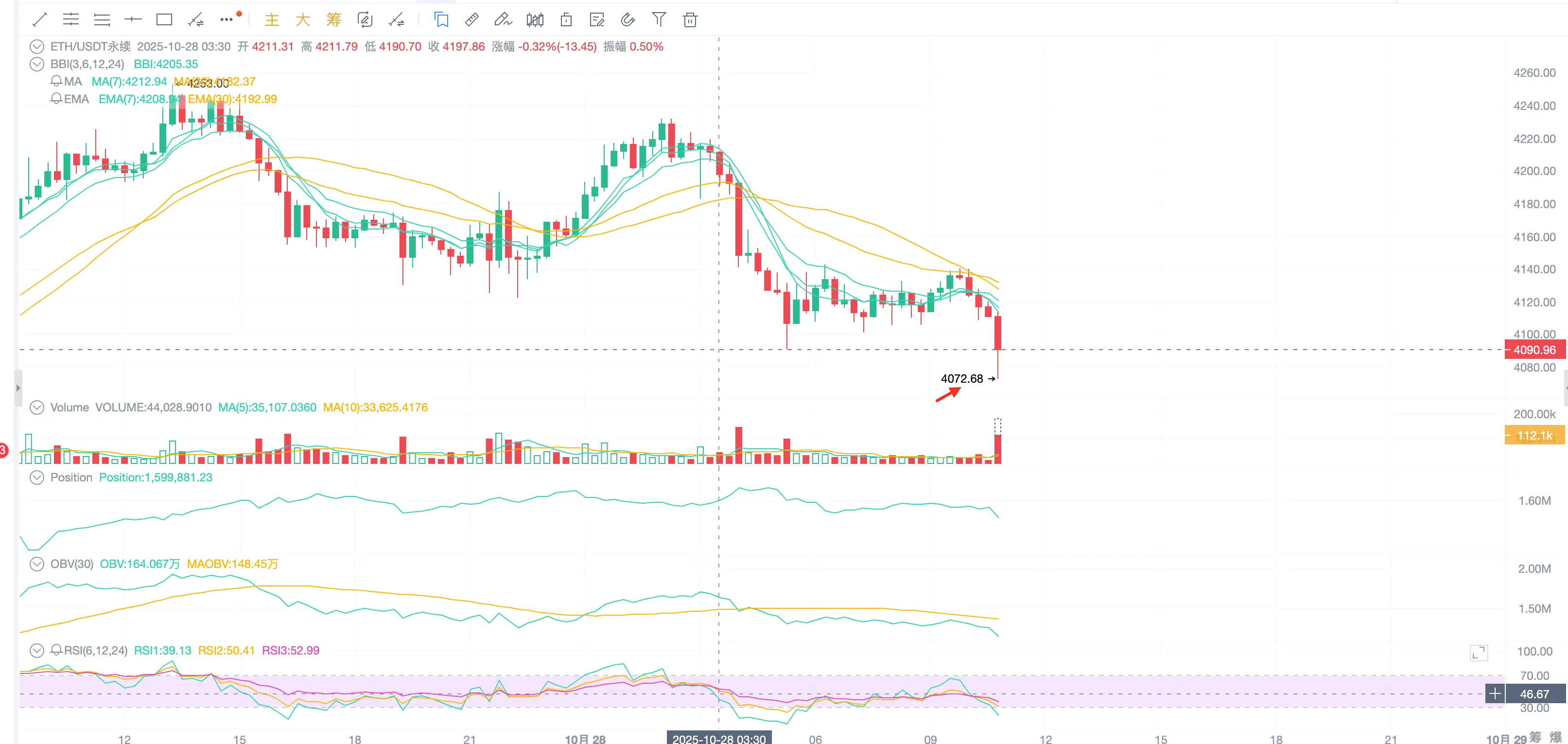Click the RSI panel fullscreen expand icon
The width and height of the screenshot is (1568, 744).
click(x=1479, y=653)
